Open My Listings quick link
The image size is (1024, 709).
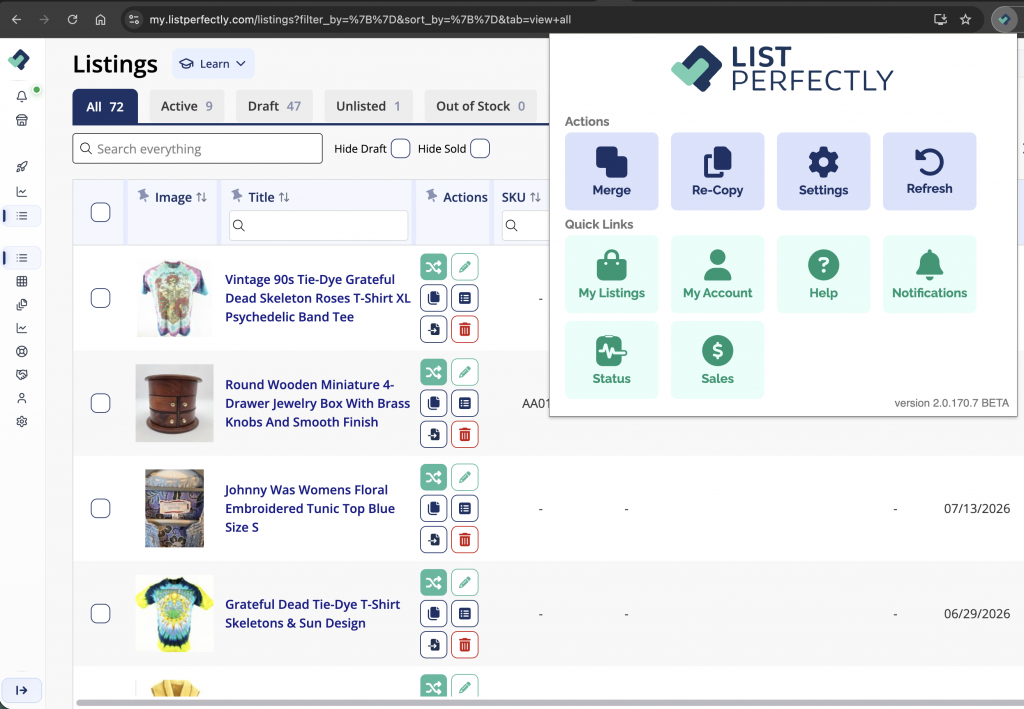(x=611, y=274)
